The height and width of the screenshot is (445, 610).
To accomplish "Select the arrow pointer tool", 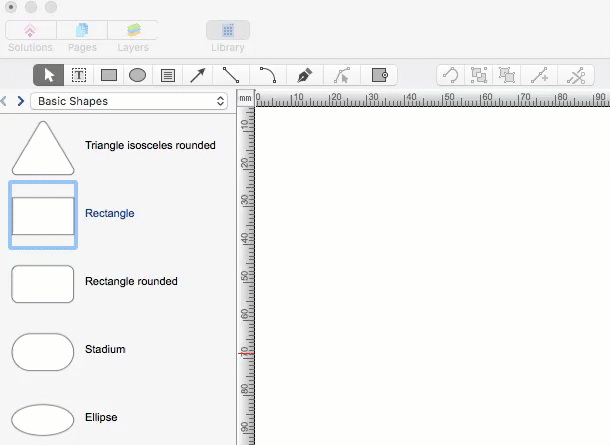I will 49,75.
